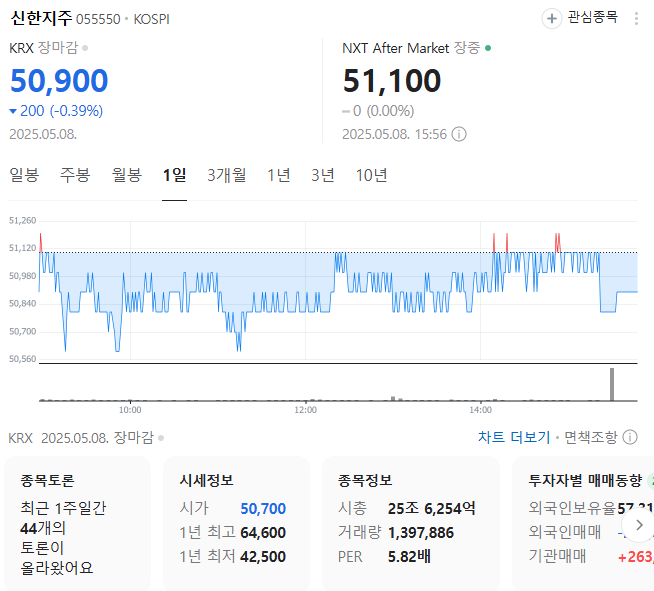Click 거래량 value 1,397,886
Screen dimensions: 654x591
(x=421, y=533)
